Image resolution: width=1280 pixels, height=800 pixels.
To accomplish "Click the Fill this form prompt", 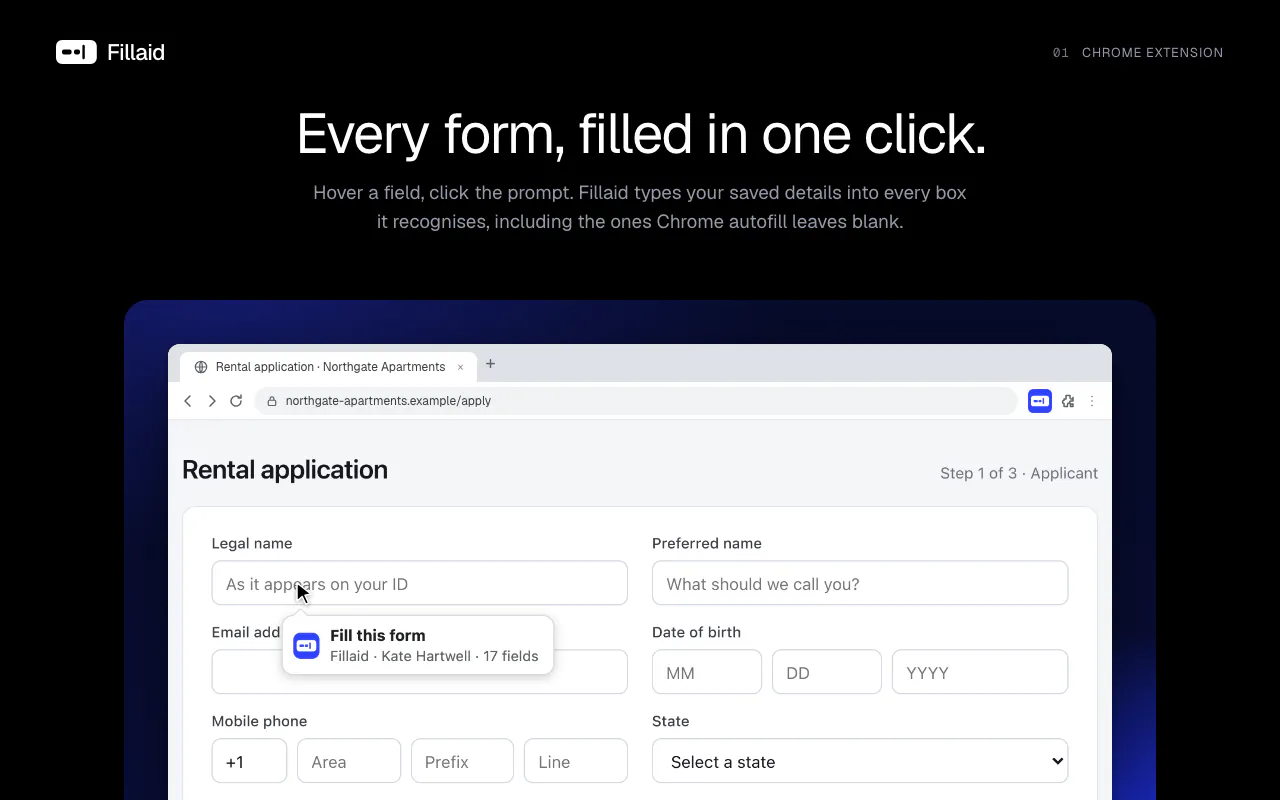I will click(418, 645).
